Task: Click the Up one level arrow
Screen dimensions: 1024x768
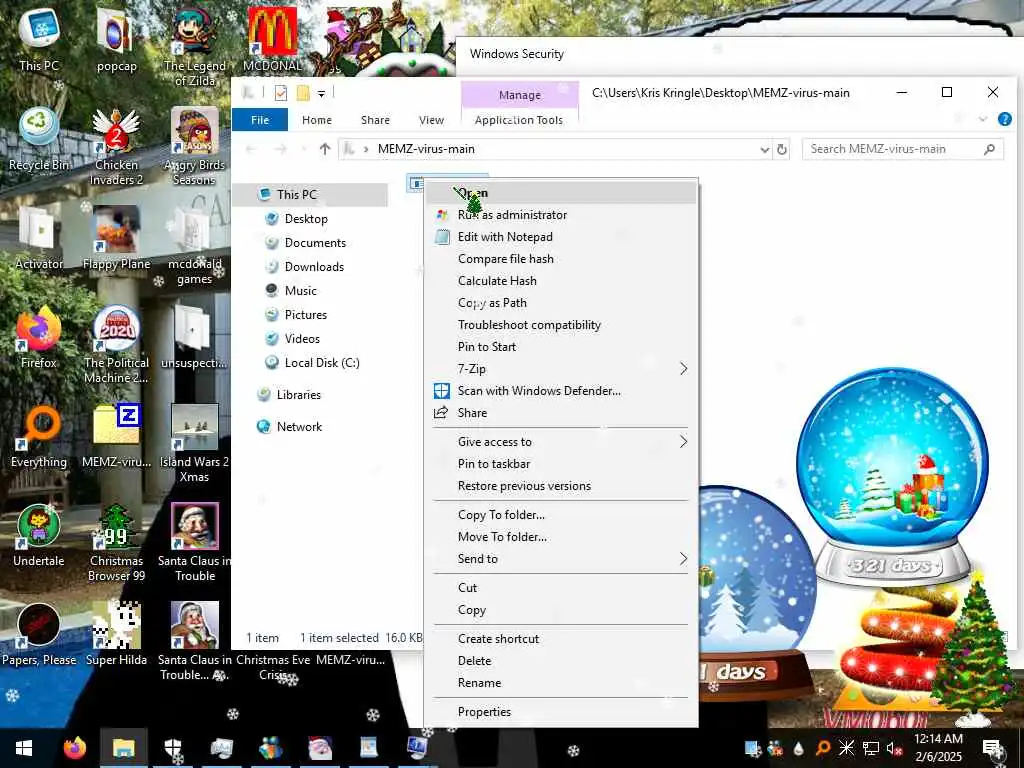Action: tap(325, 149)
